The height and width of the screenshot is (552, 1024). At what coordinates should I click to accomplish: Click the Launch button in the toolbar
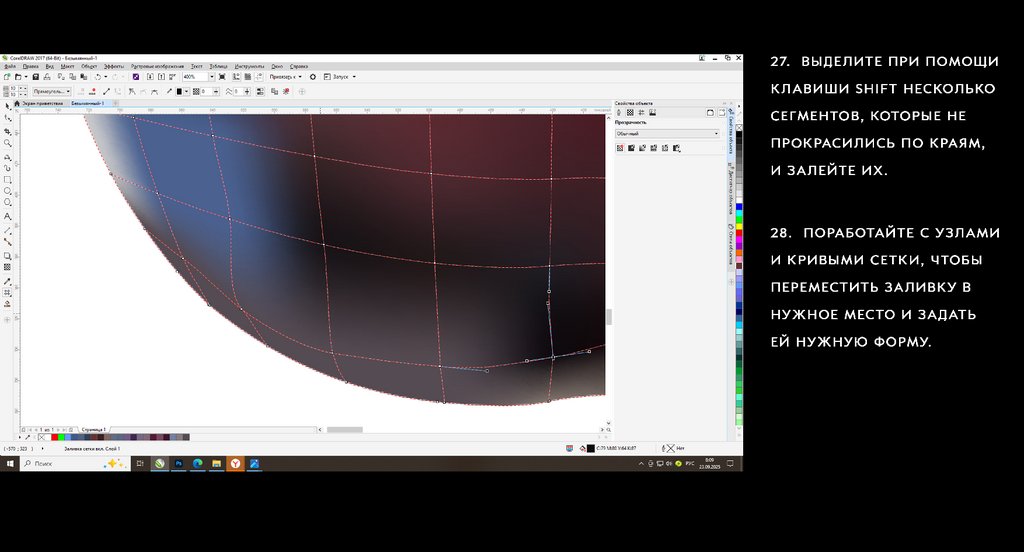(340, 77)
